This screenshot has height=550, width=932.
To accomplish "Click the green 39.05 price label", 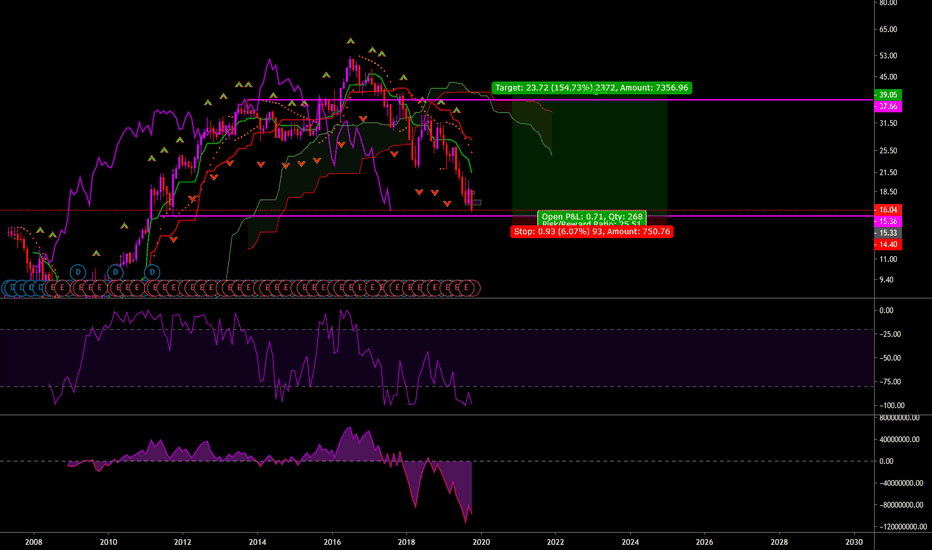I will pos(888,95).
